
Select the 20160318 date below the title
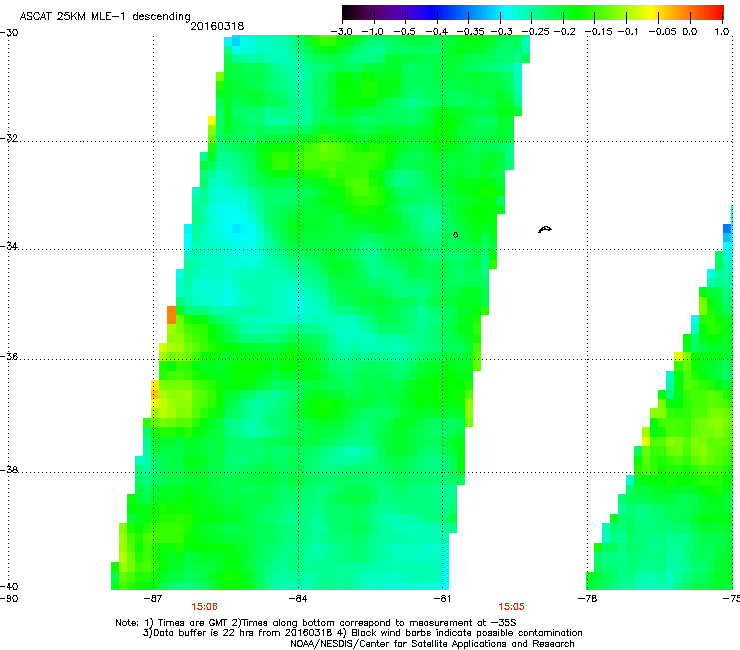pos(217,26)
